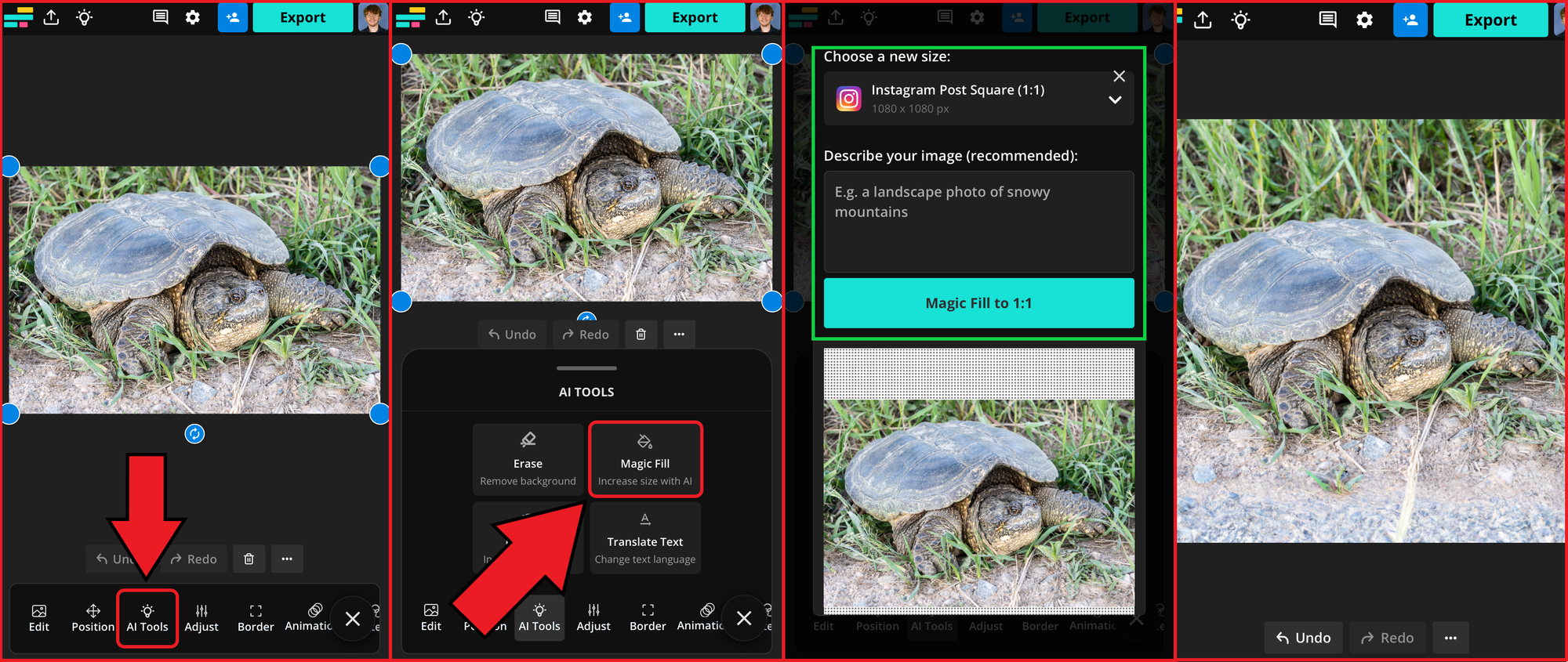Delete layer with trash icon in first screen

pyautogui.click(x=249, y=559)
